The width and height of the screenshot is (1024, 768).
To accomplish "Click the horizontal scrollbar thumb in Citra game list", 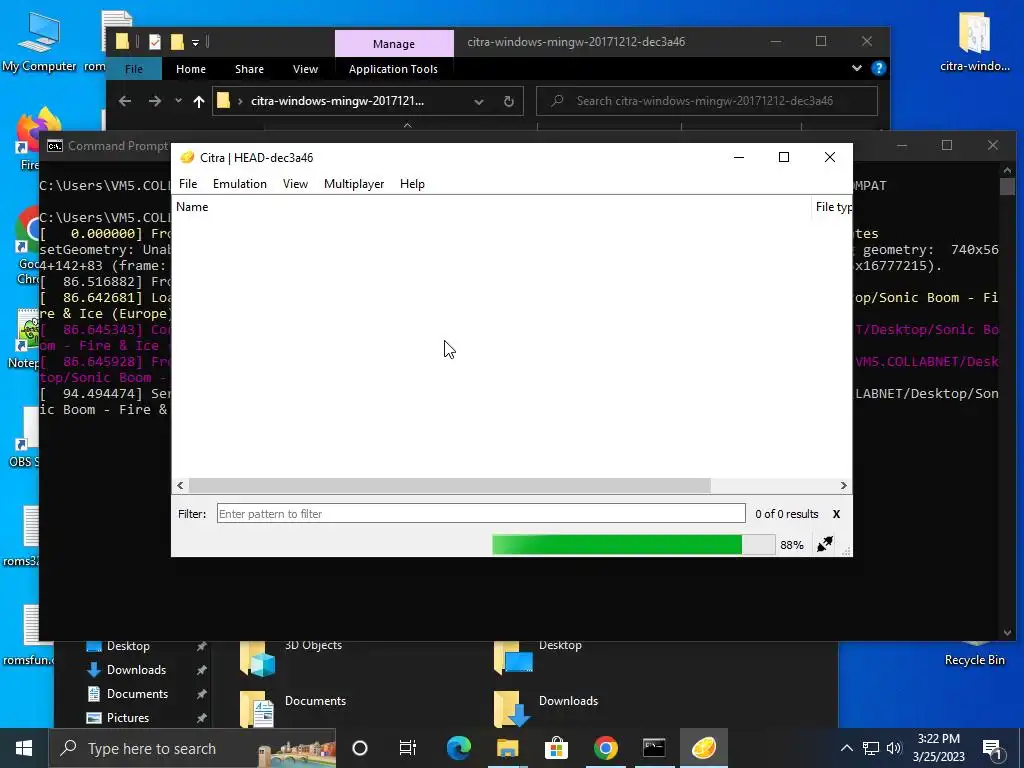I will tap(449, 485).
